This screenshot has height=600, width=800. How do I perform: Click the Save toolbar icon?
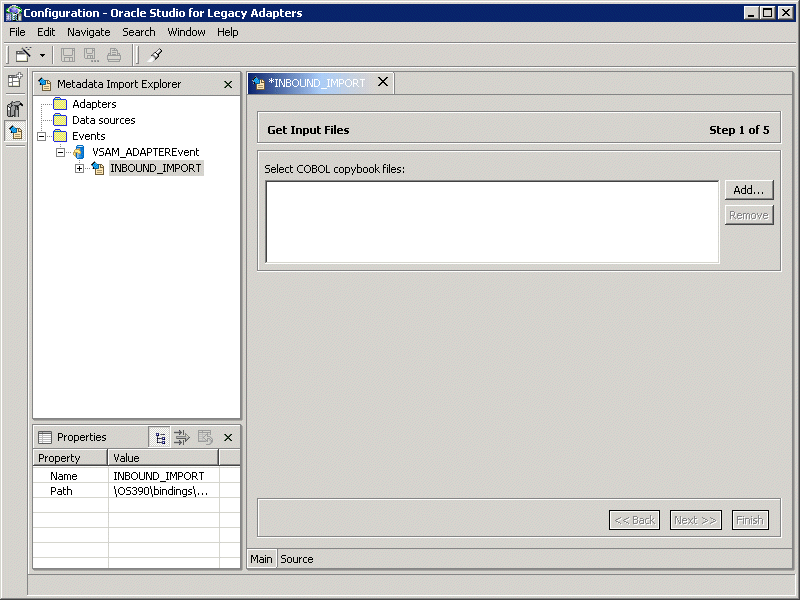click(68, 55)
